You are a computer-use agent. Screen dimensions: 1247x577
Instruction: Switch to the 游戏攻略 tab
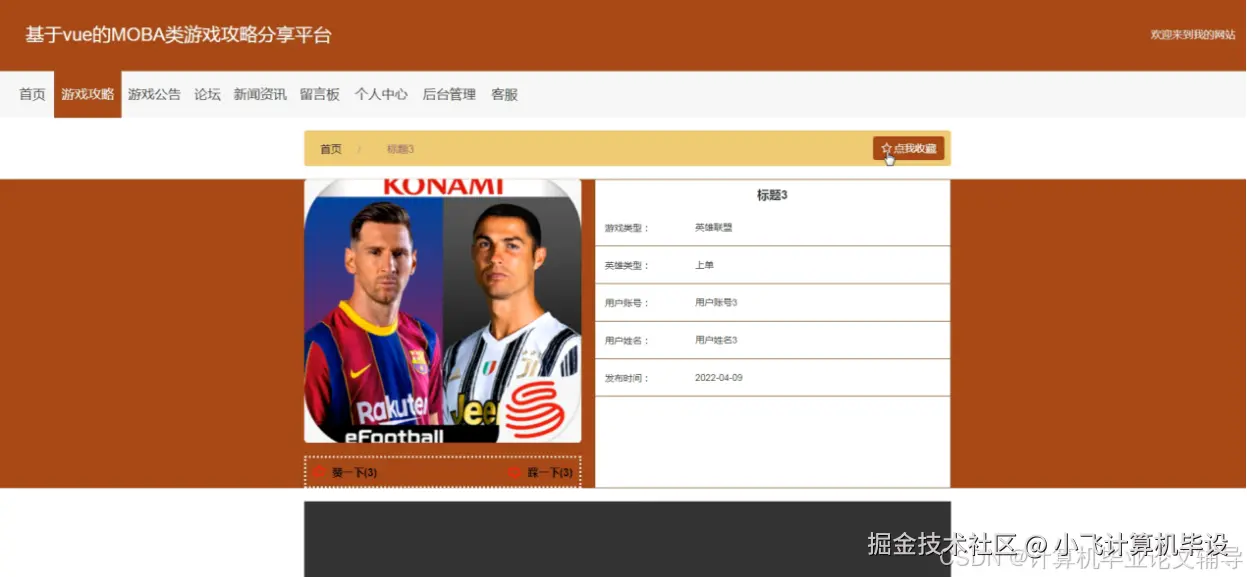87,94
